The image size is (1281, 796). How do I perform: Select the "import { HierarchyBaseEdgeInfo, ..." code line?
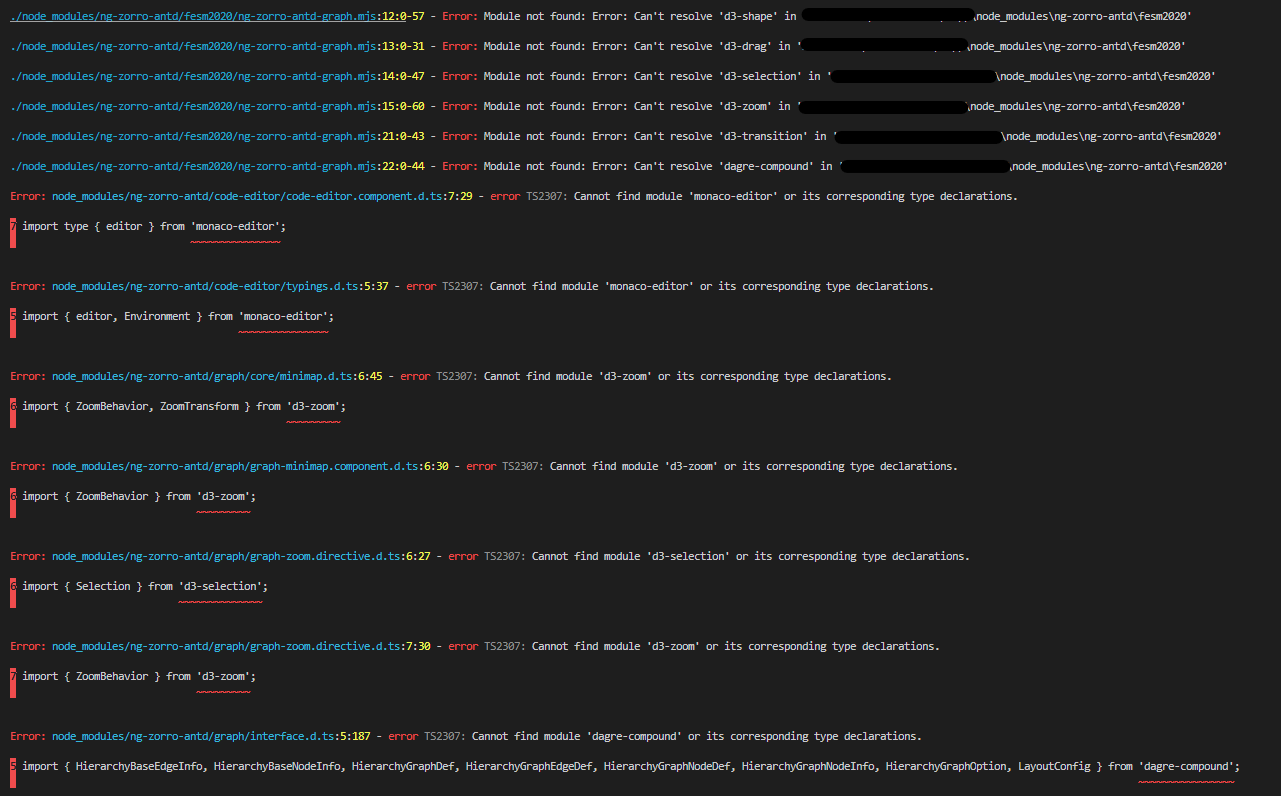point(631,766)
